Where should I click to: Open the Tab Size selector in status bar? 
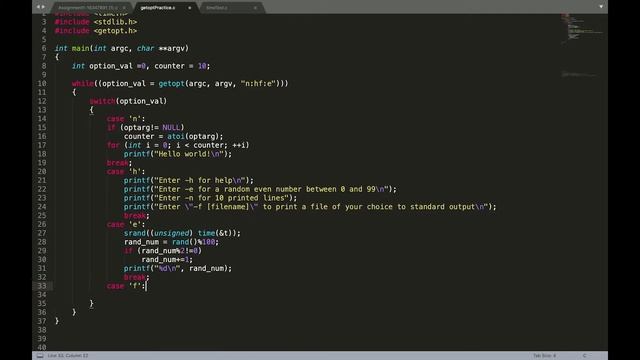pos(544,356)
